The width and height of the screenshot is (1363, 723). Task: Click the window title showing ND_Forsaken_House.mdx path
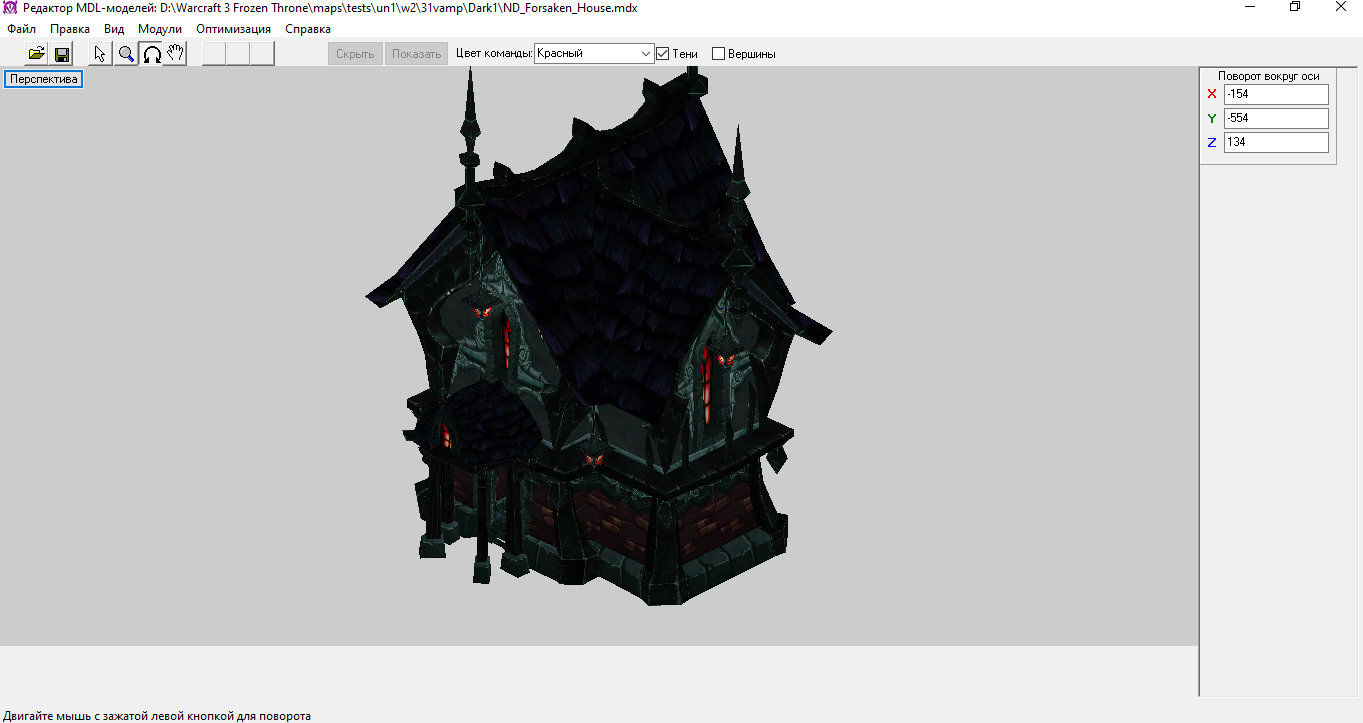coord(330,8)
